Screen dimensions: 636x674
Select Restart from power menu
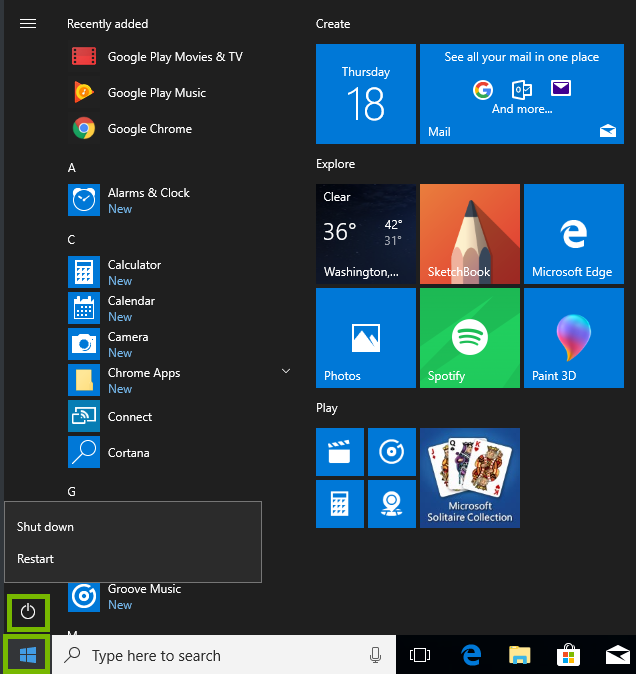133,559
